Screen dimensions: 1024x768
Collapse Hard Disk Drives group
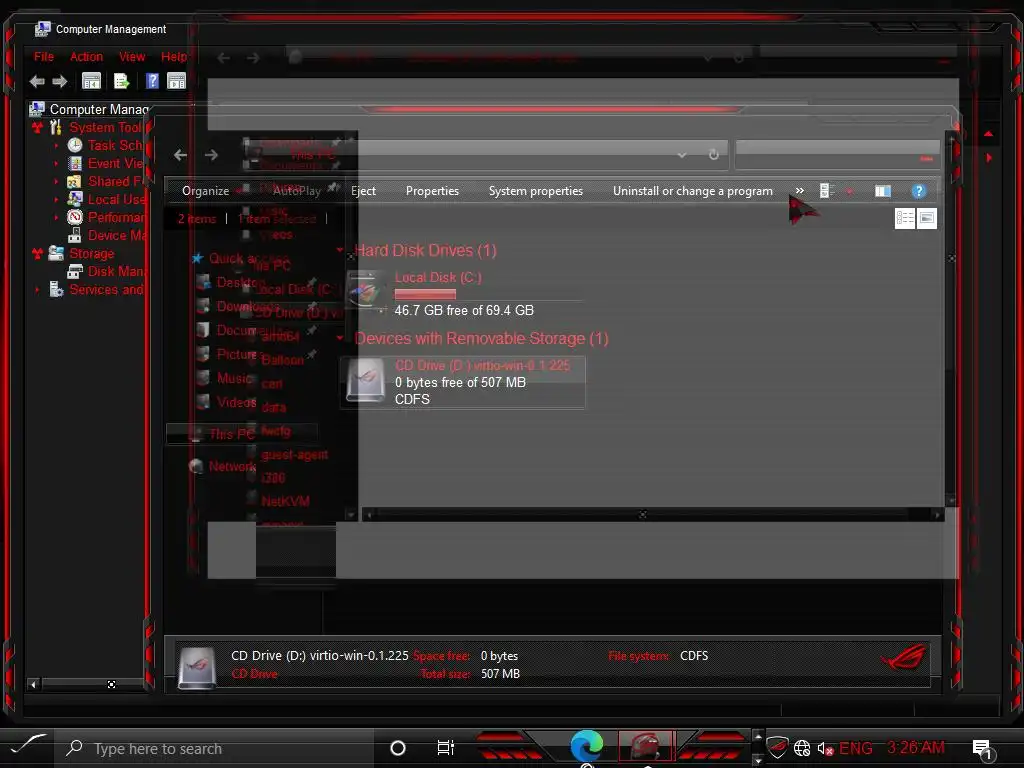pos(340,250)
